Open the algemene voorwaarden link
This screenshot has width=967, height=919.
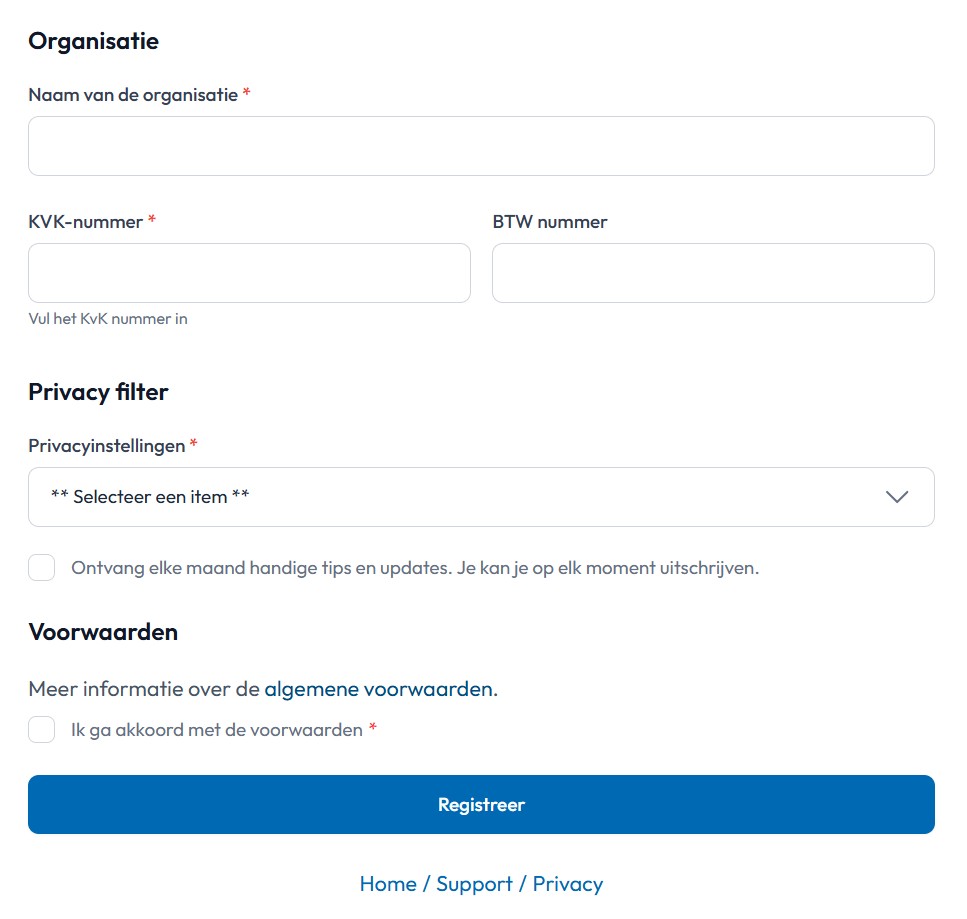(x=378, y=689)
